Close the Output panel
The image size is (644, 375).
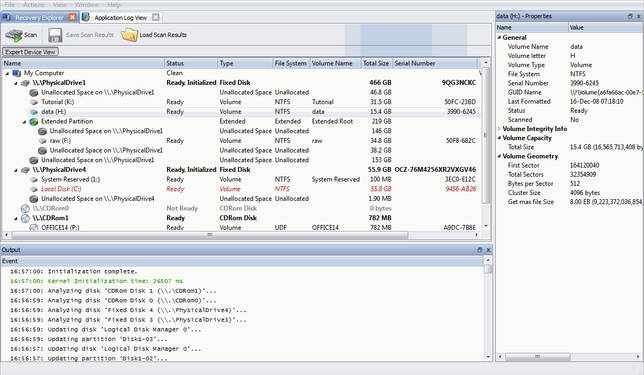pos(488,250)
